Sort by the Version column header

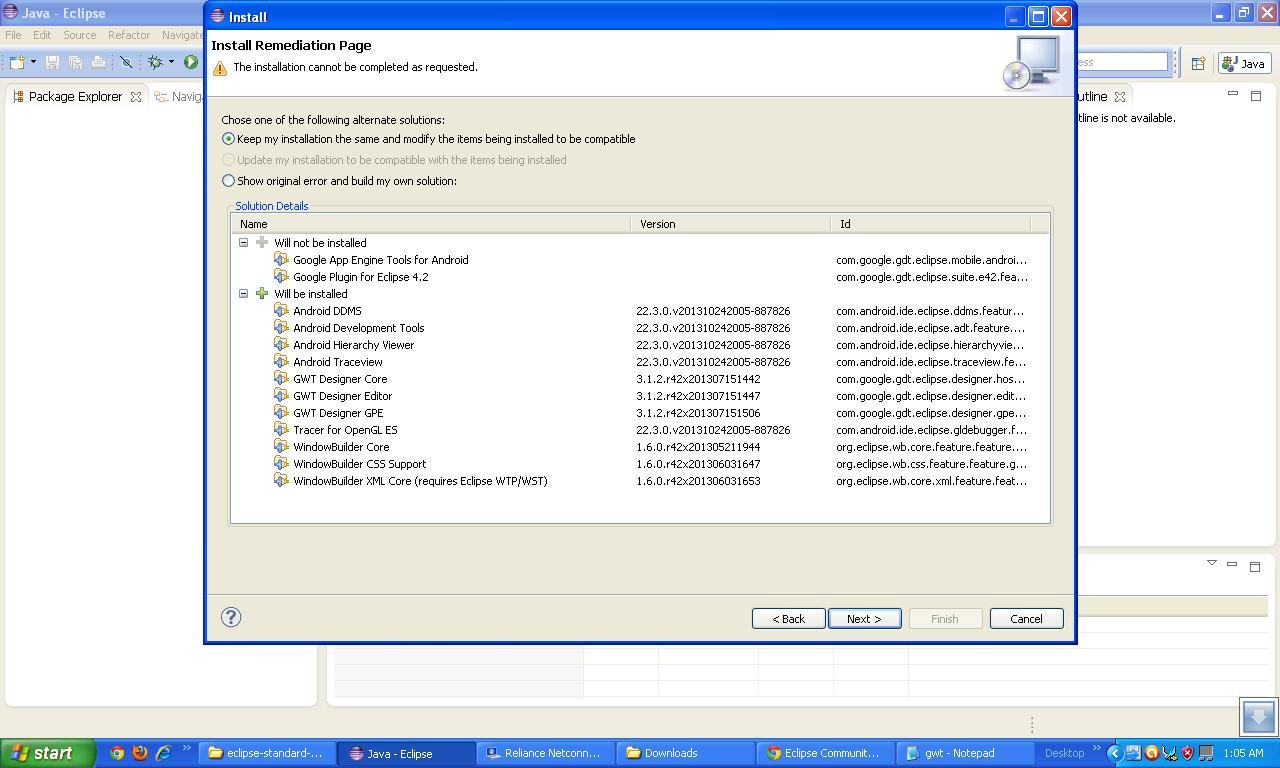(731, 224)
